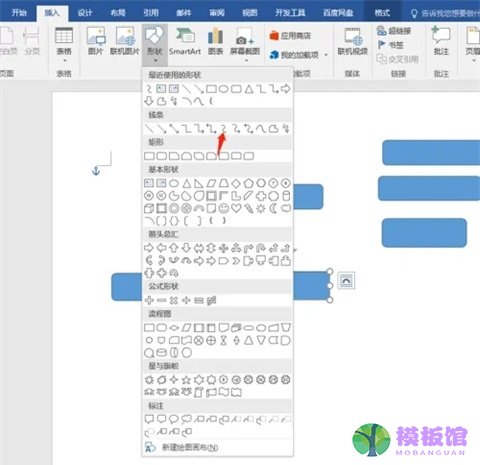The height and width of the screenshot is (465, 480).
Task: Select the right arrow in block arrows
Action: pos(149,248)
